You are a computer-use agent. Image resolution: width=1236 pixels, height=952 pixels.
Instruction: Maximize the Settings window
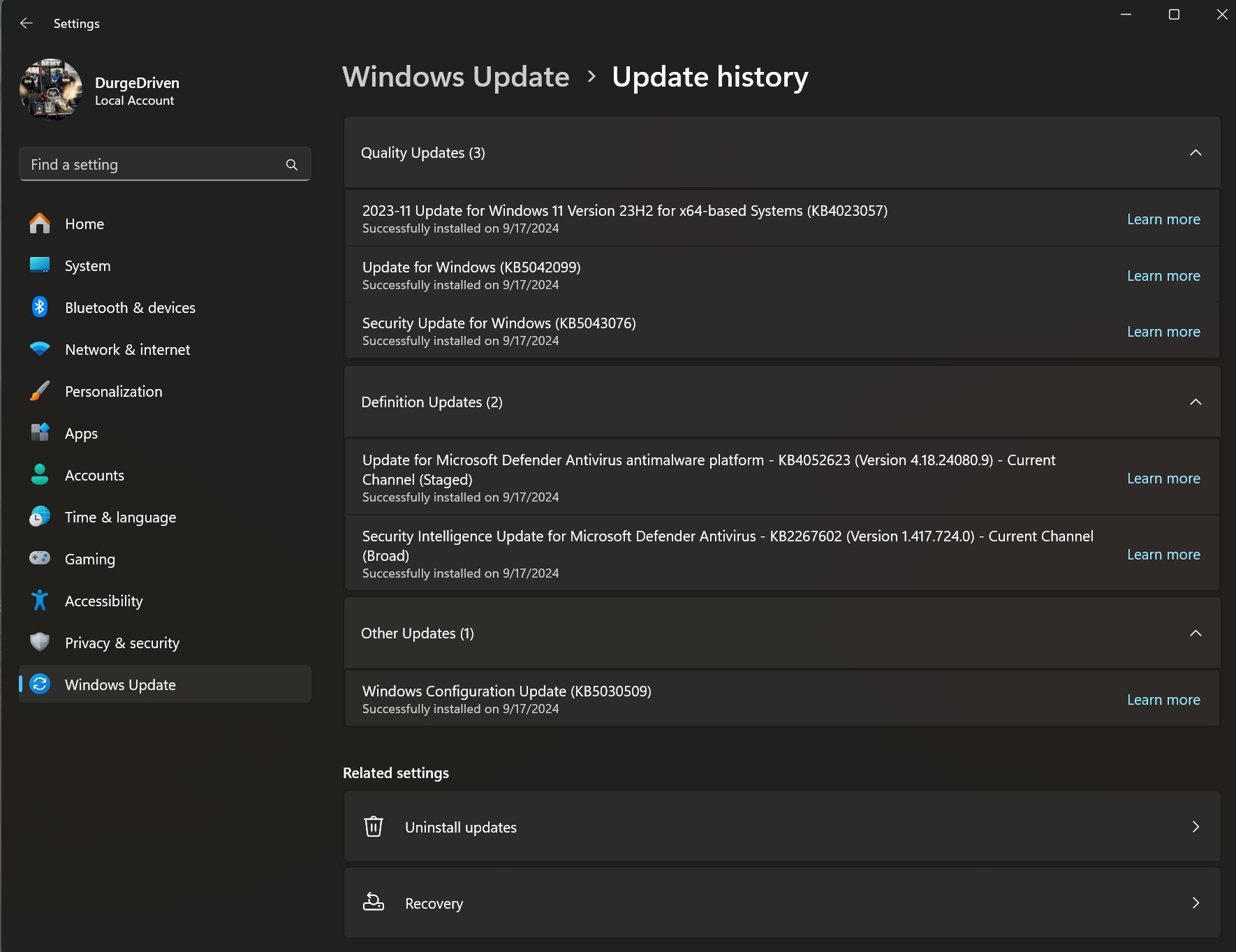[x=1174, y=14]
